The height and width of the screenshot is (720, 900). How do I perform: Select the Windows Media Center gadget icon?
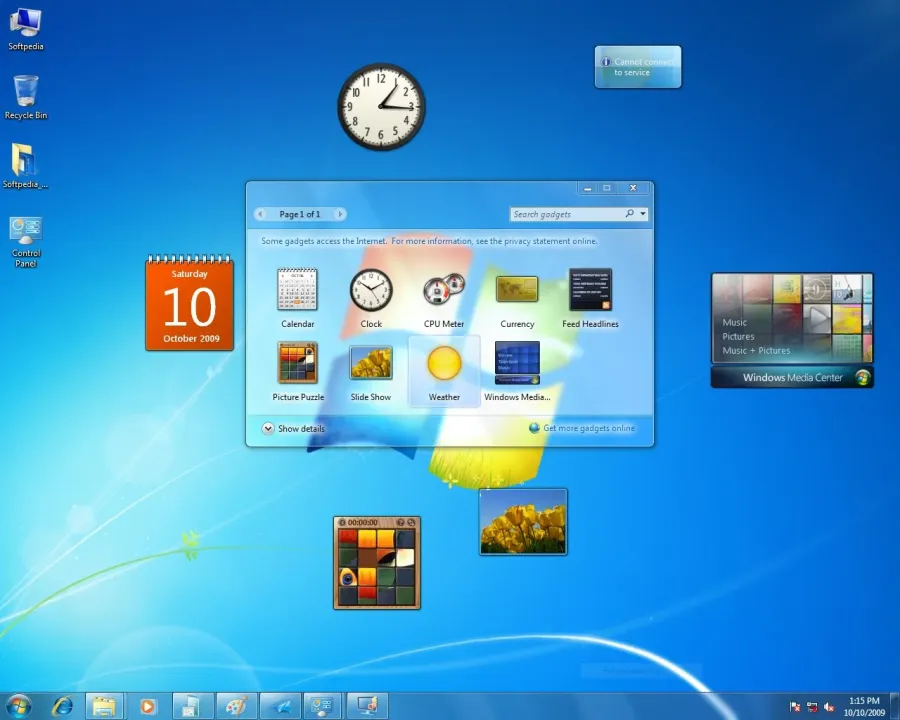click(517, 363)
